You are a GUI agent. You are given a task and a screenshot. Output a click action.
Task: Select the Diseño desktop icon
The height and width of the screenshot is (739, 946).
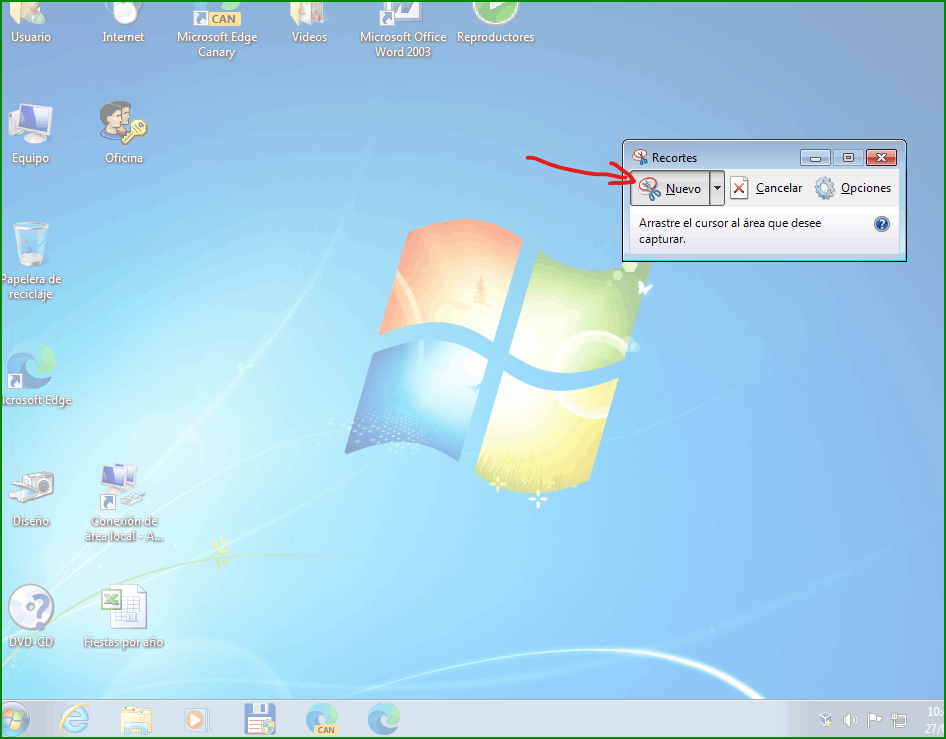(x=31, y=498)
